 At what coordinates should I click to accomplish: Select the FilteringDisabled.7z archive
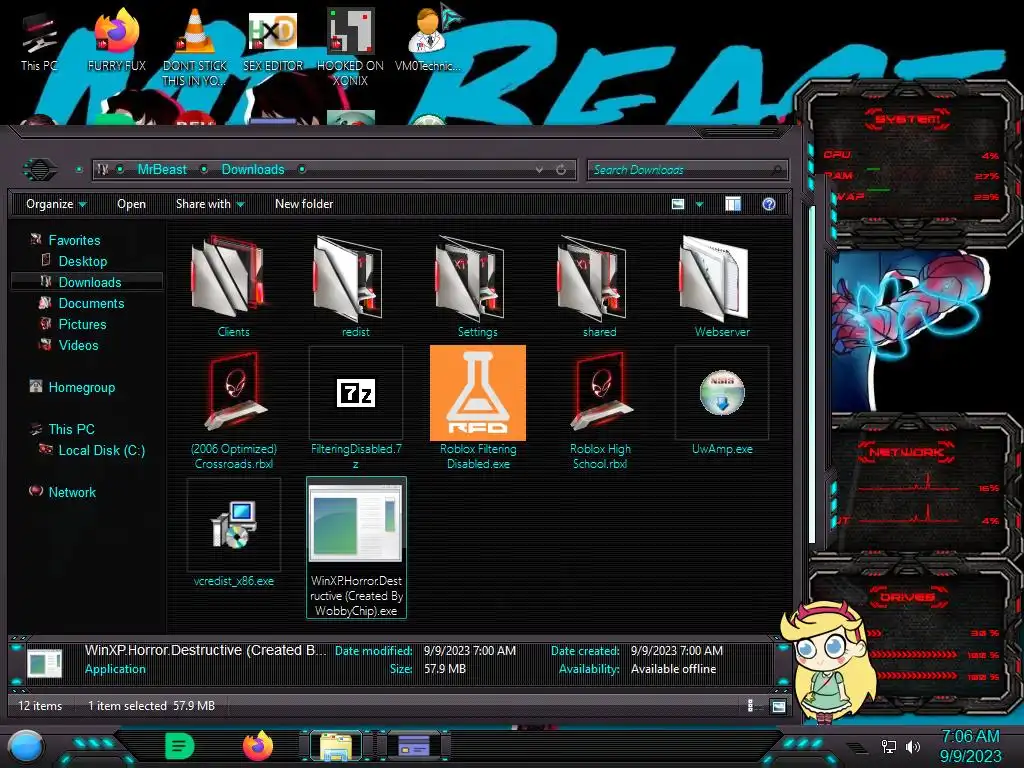coord(355,408)
